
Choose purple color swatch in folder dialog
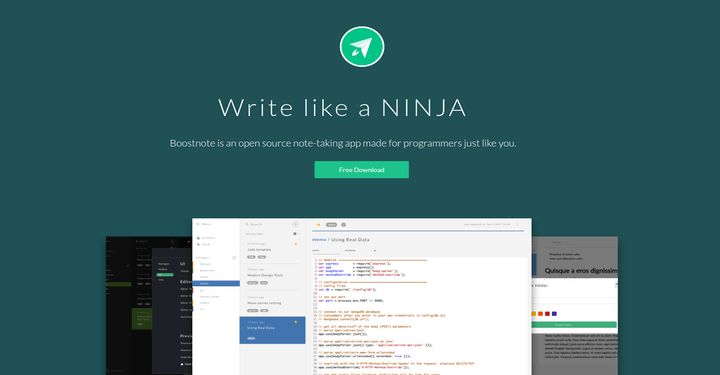click(554, 314)
